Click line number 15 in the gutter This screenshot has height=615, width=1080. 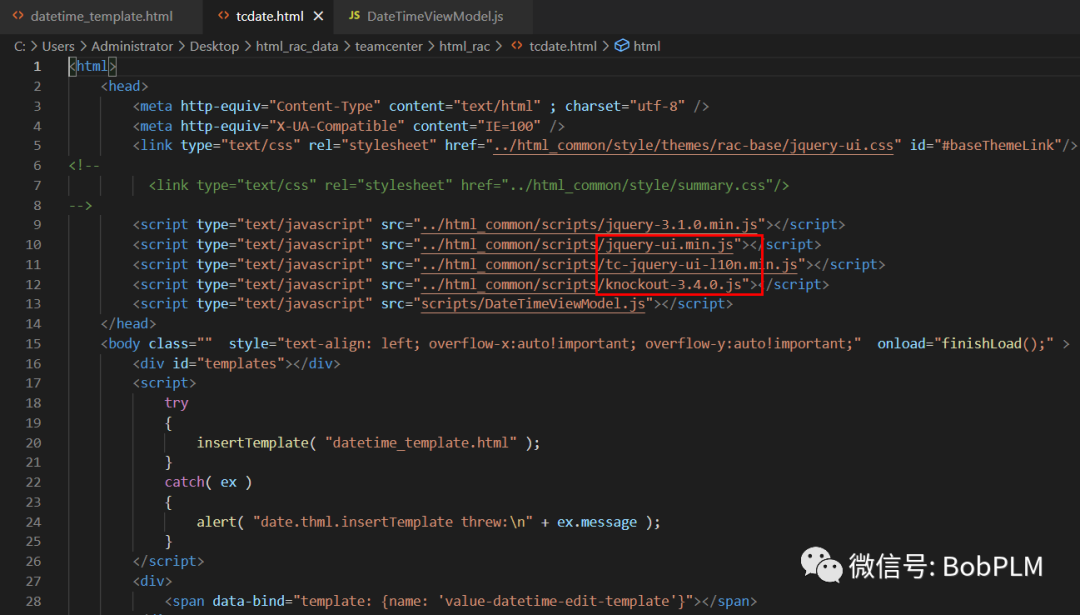33,344
